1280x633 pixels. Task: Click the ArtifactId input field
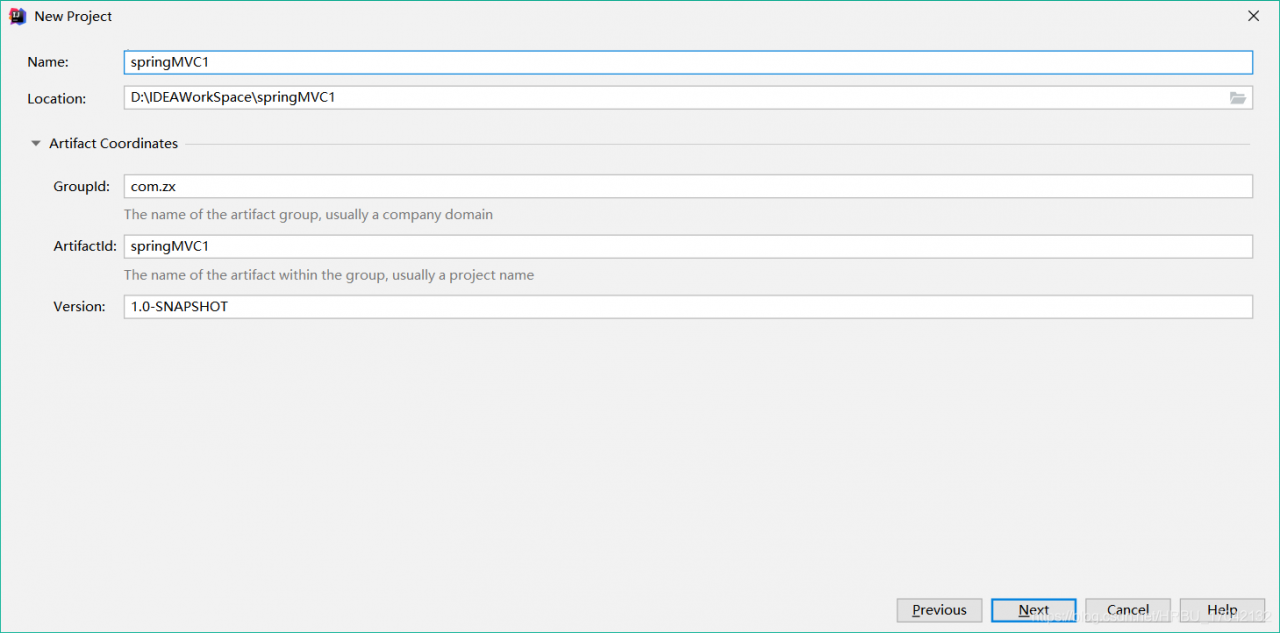click(x=688, y=246)
